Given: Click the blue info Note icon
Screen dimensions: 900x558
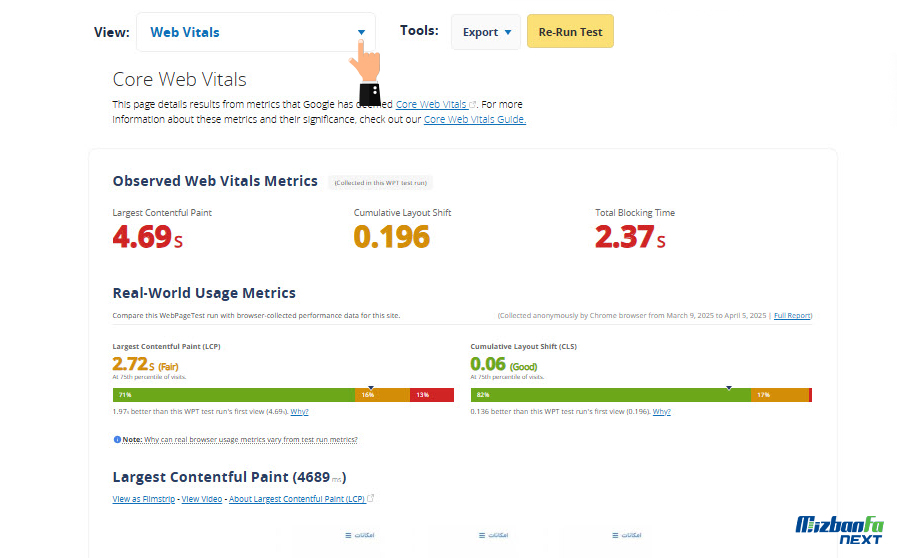Looking at the screenshot, I should pyautogui.click(x=117, y=439).
